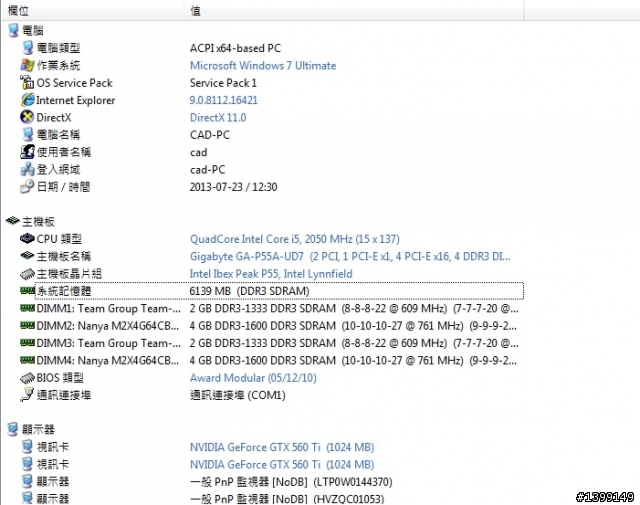Select the DIMM3: Team Group row label
This screenshot has width=640, height=505.
109,343
